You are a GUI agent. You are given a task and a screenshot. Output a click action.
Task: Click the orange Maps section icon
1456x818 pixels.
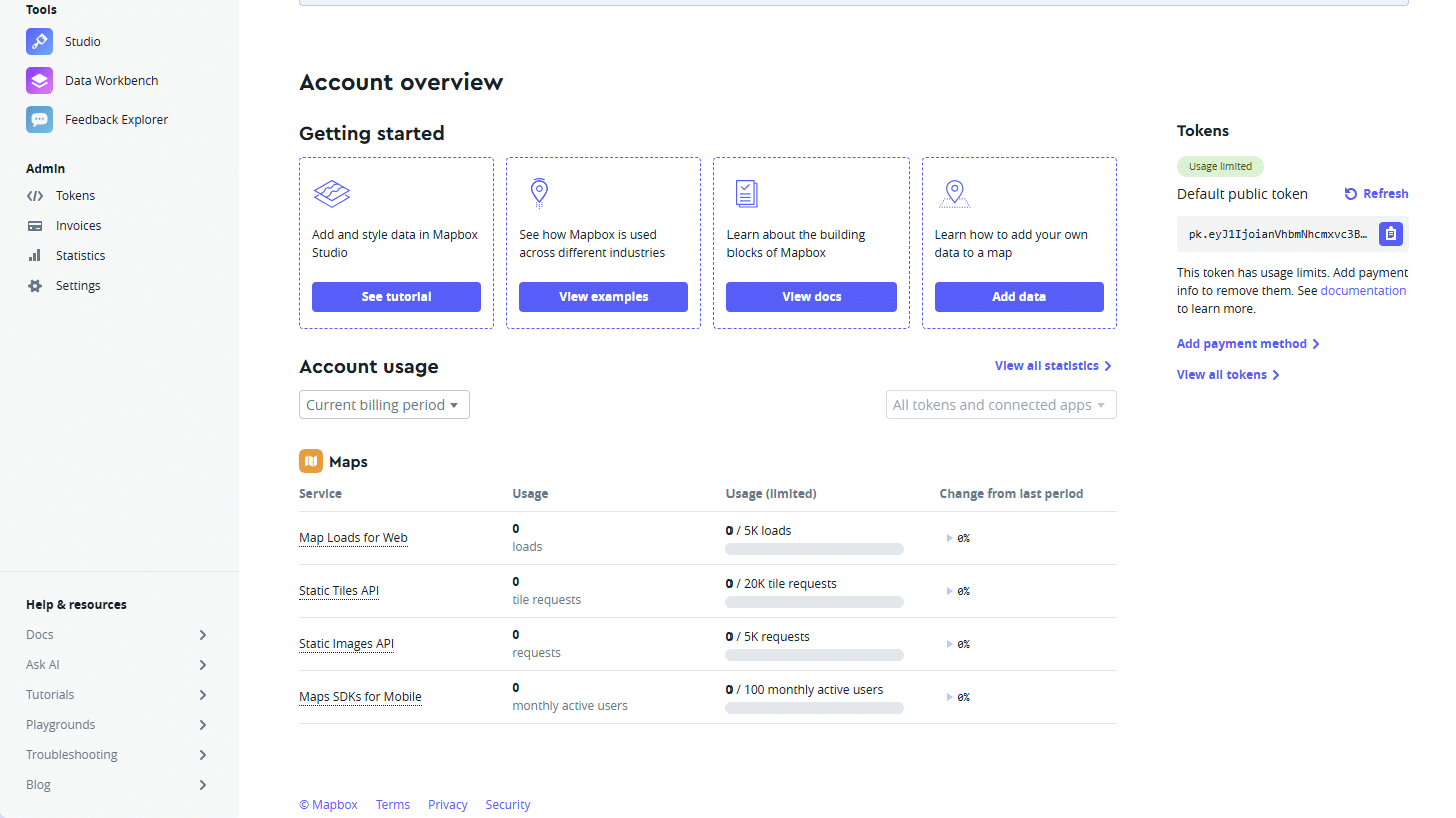point(311,461)
